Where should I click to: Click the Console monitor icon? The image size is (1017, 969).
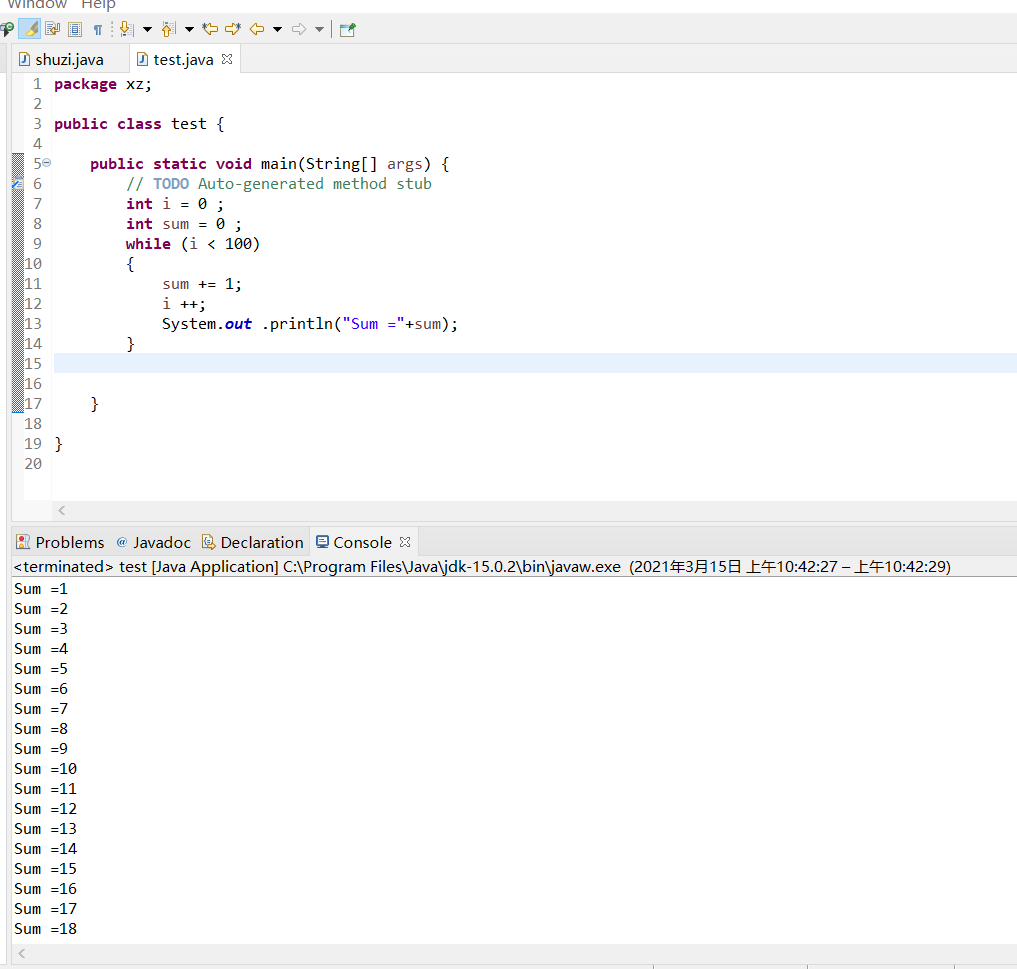(322, 542)
